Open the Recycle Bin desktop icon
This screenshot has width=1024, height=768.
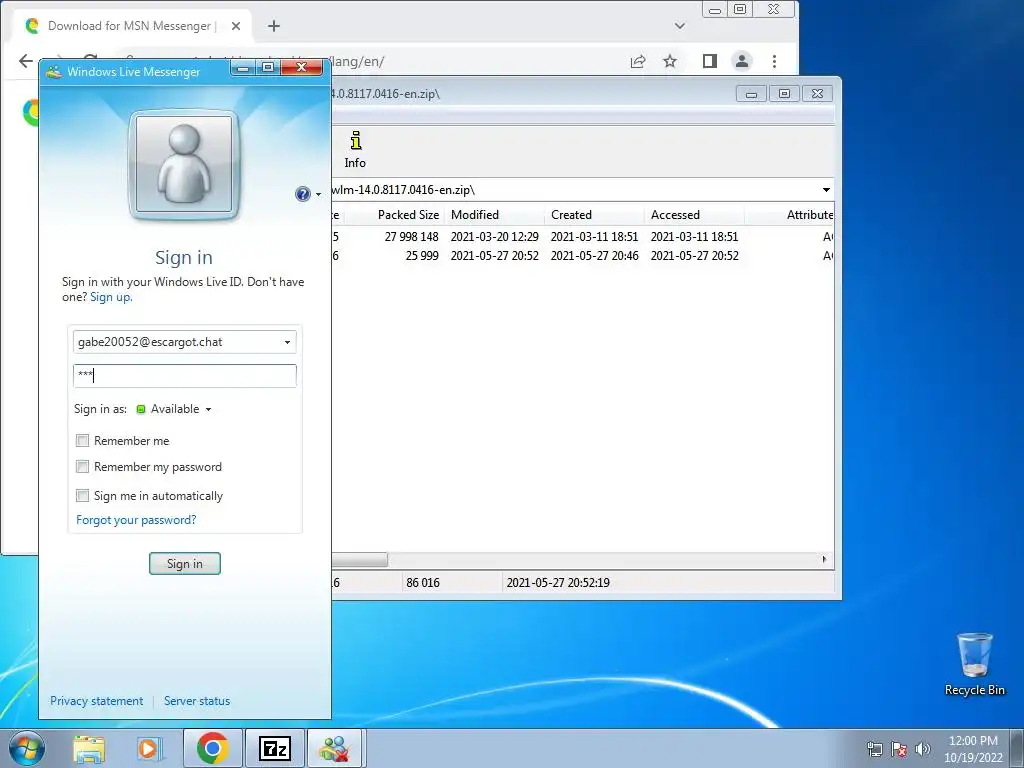tap(974, 664)
